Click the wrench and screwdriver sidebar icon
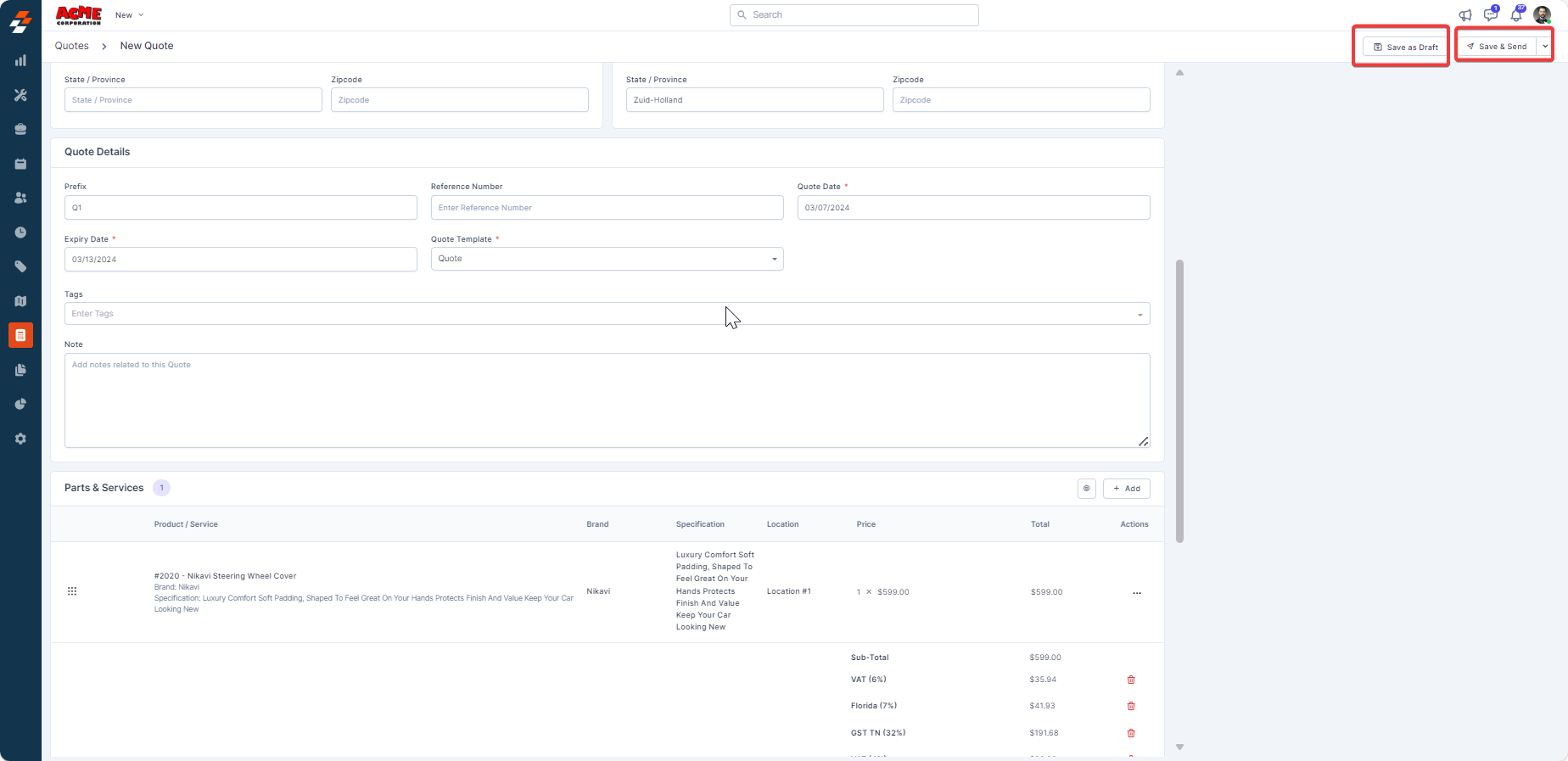 click(x=20, y=95)
